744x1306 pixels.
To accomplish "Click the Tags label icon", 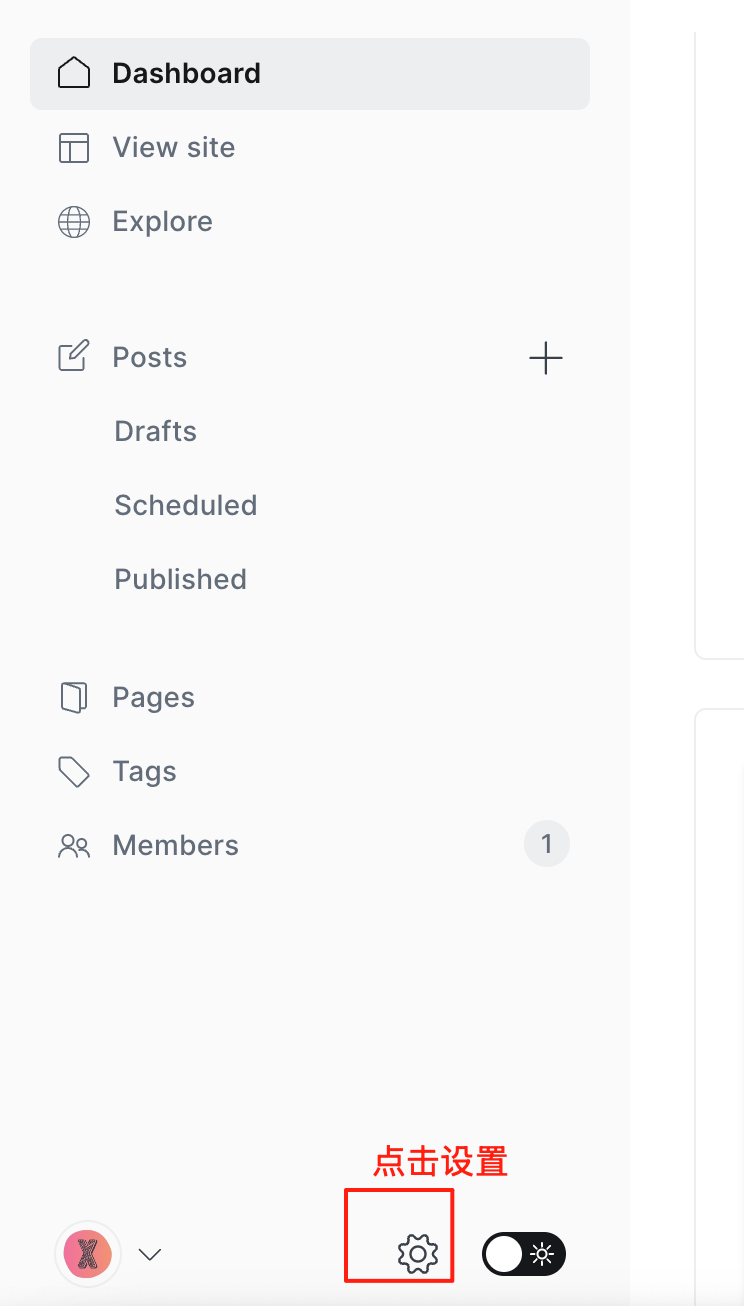I will pos(74,771).
